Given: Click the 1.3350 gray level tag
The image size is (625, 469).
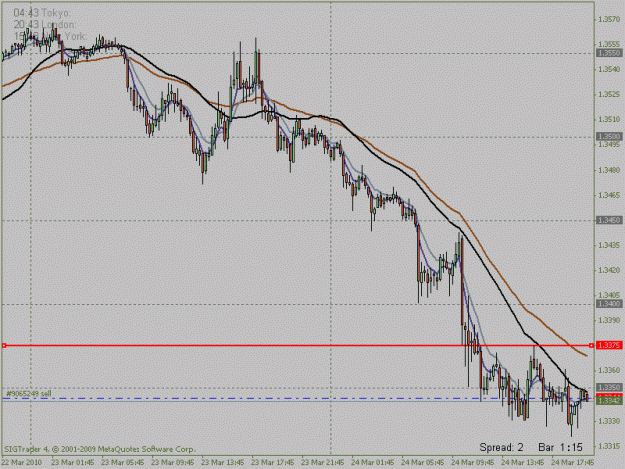Looking at the screenshot, I should tap(609, 387).
